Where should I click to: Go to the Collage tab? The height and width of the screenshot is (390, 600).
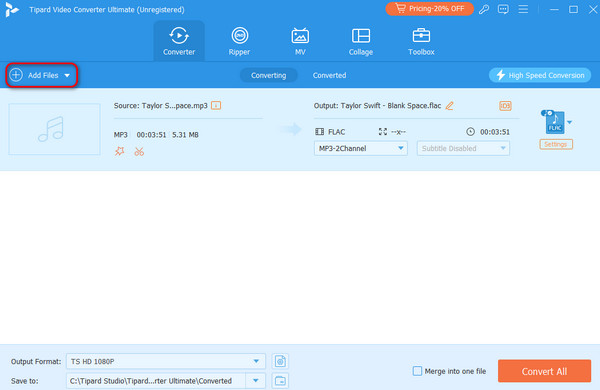point(360,41)
